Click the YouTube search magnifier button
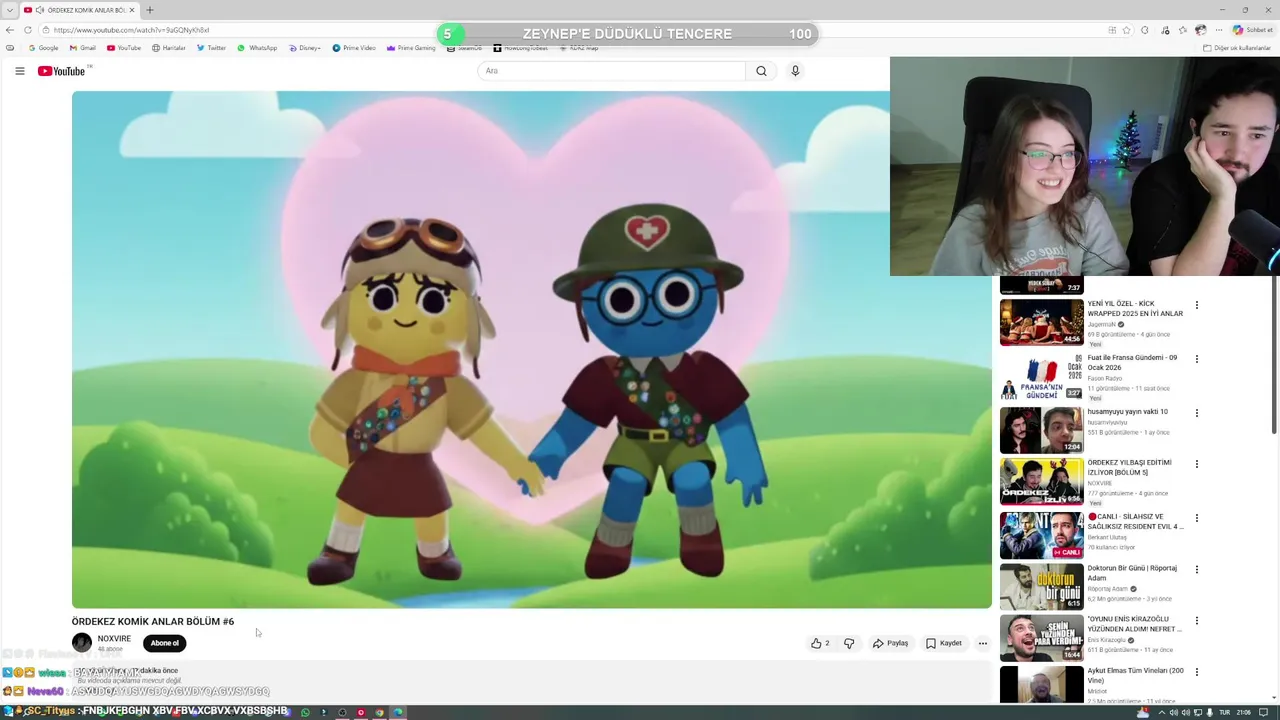Image resolution: width=1280 pixels, height=720 pixels. 761,71
